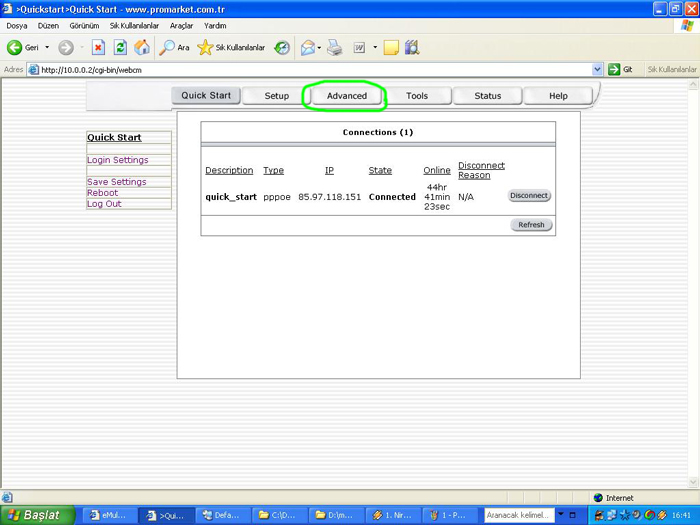Click the Quick Start sidebar link

[x=114, y=138]
